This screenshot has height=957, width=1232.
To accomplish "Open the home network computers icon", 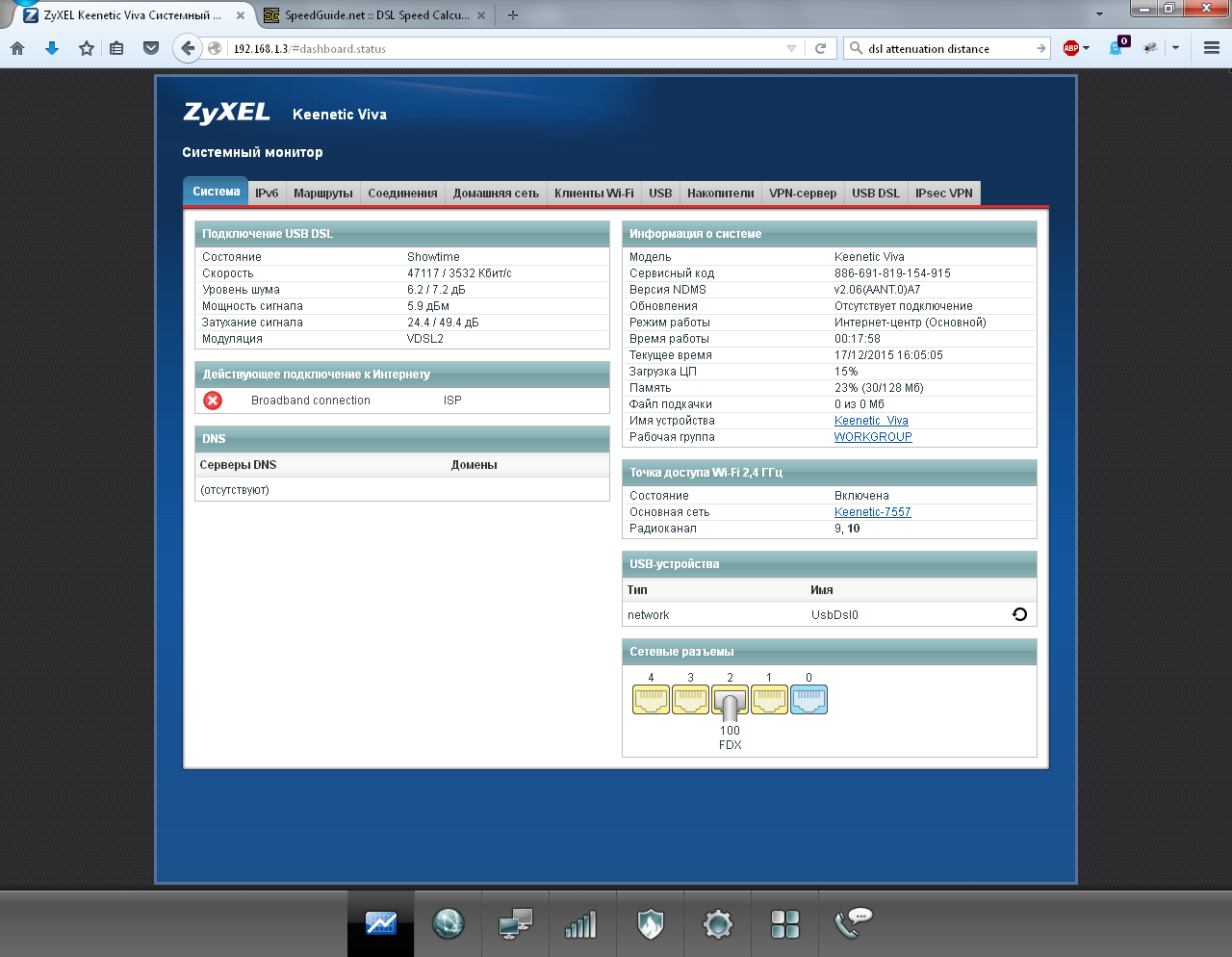I will 516,924.
